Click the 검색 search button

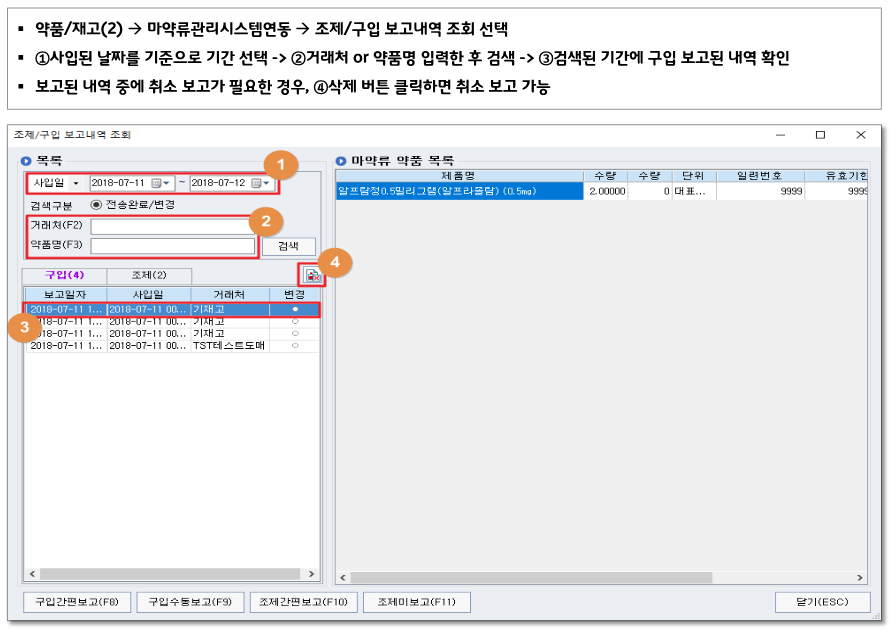coord(288,246)
